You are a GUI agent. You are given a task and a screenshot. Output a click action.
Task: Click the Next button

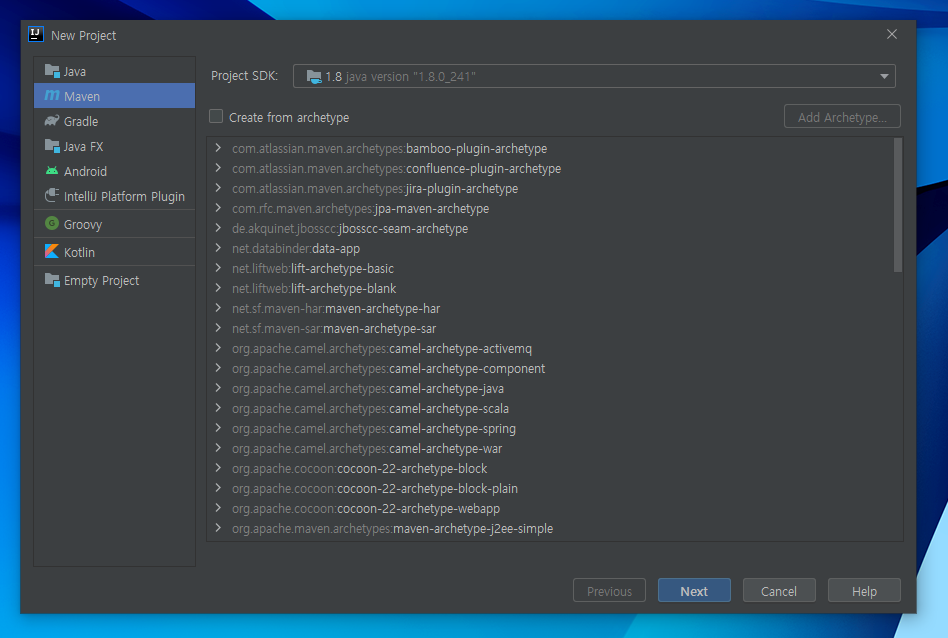(x=694, y=591)
